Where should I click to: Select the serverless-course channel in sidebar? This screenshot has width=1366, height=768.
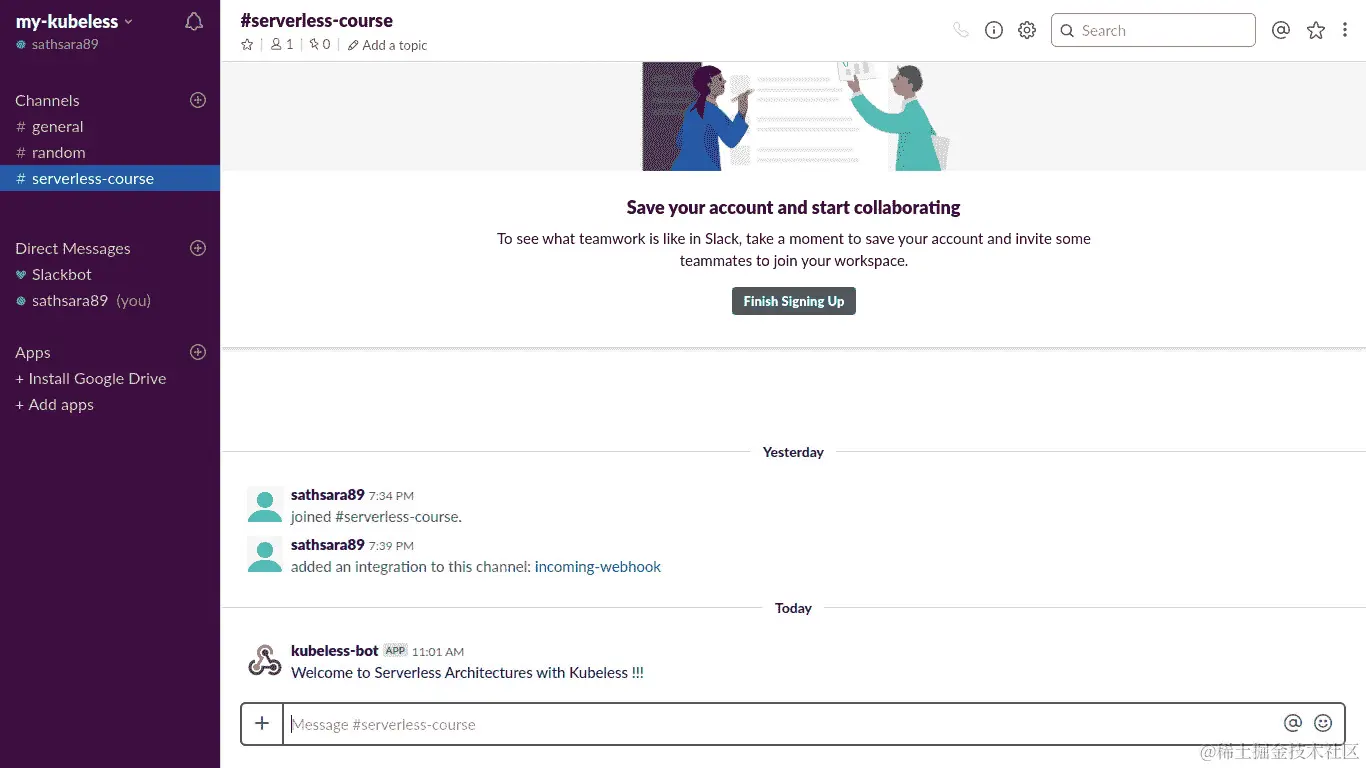coord(110,178)
